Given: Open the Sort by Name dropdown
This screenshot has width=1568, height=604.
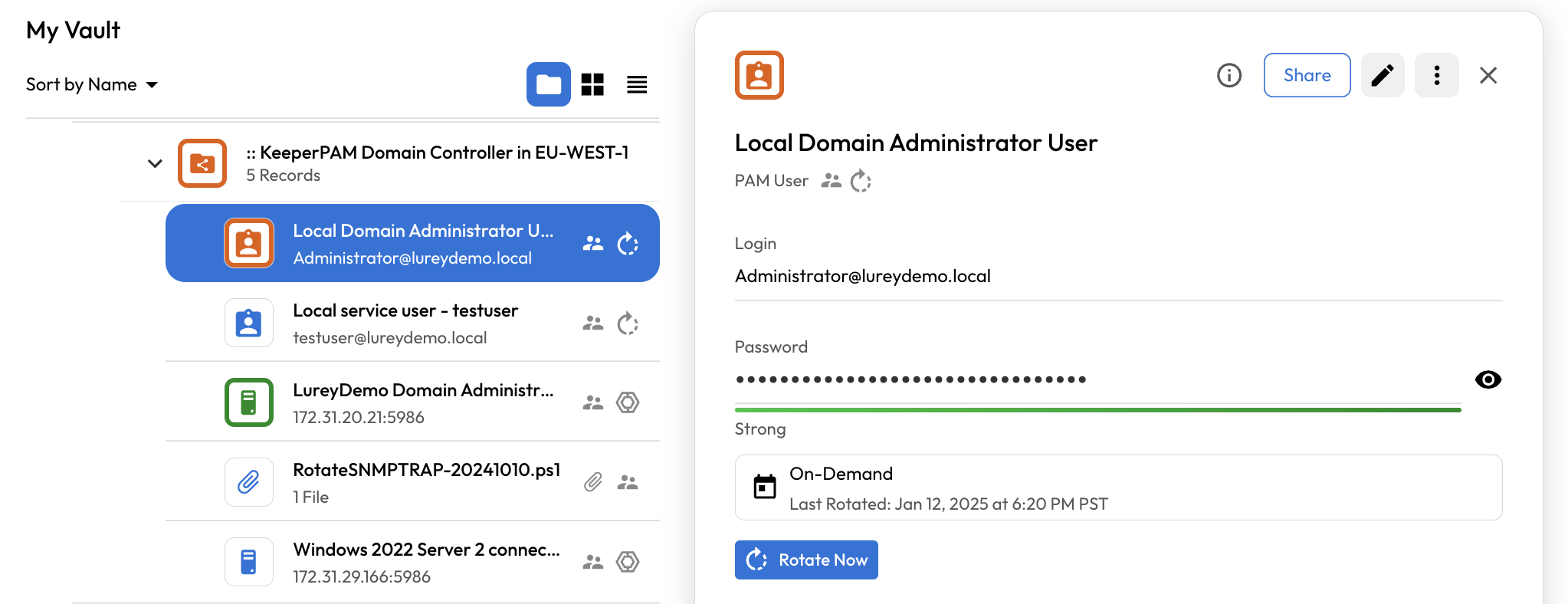Looking at the screenshot, I should point(92,84).
